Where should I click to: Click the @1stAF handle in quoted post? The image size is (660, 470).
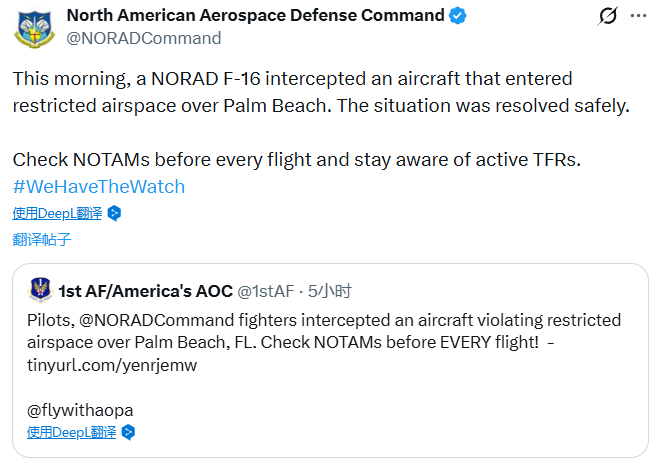tap(266, 291)
